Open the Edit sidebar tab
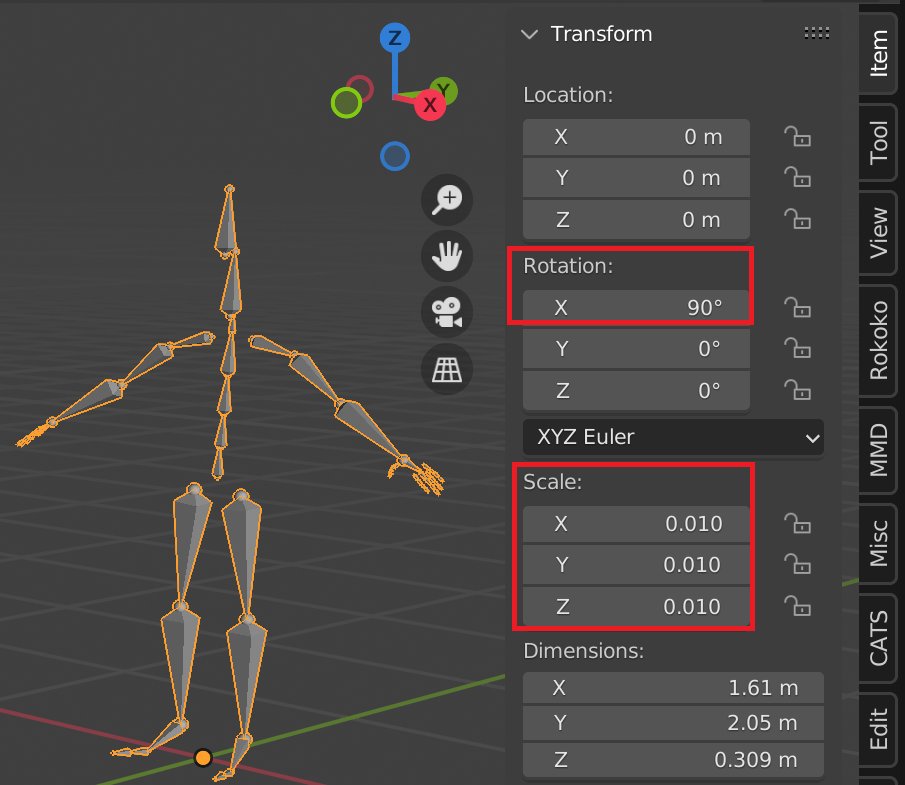This screenshot has height=785, width=905. click(878, 729)
